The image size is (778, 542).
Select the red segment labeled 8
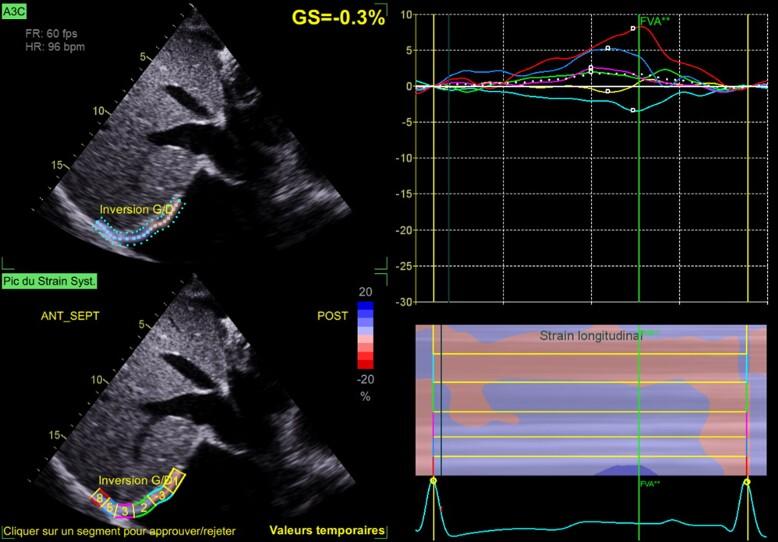coord(99,497)
